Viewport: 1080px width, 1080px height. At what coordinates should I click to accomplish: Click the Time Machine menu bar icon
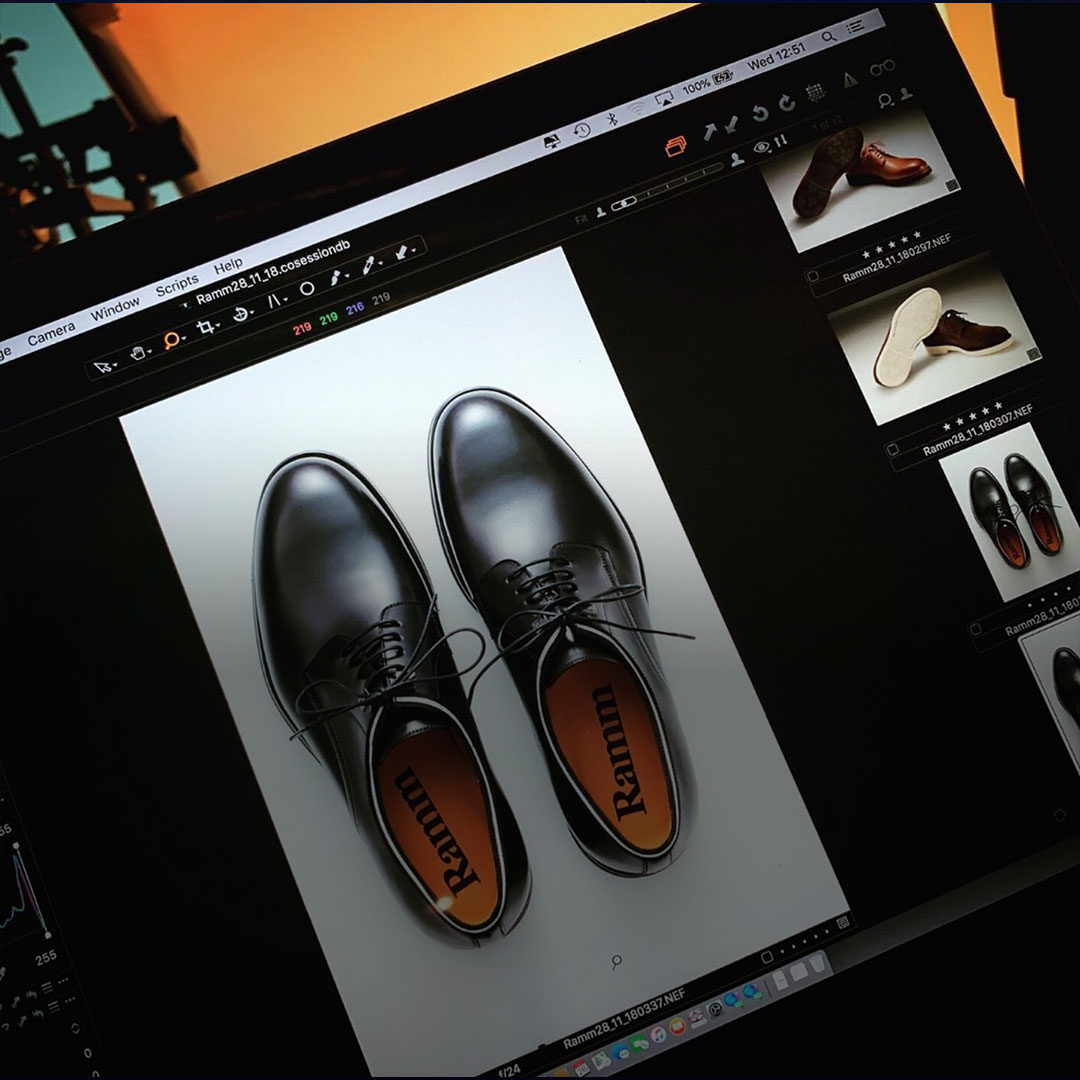pyautogui.click(x=582, y=129)
